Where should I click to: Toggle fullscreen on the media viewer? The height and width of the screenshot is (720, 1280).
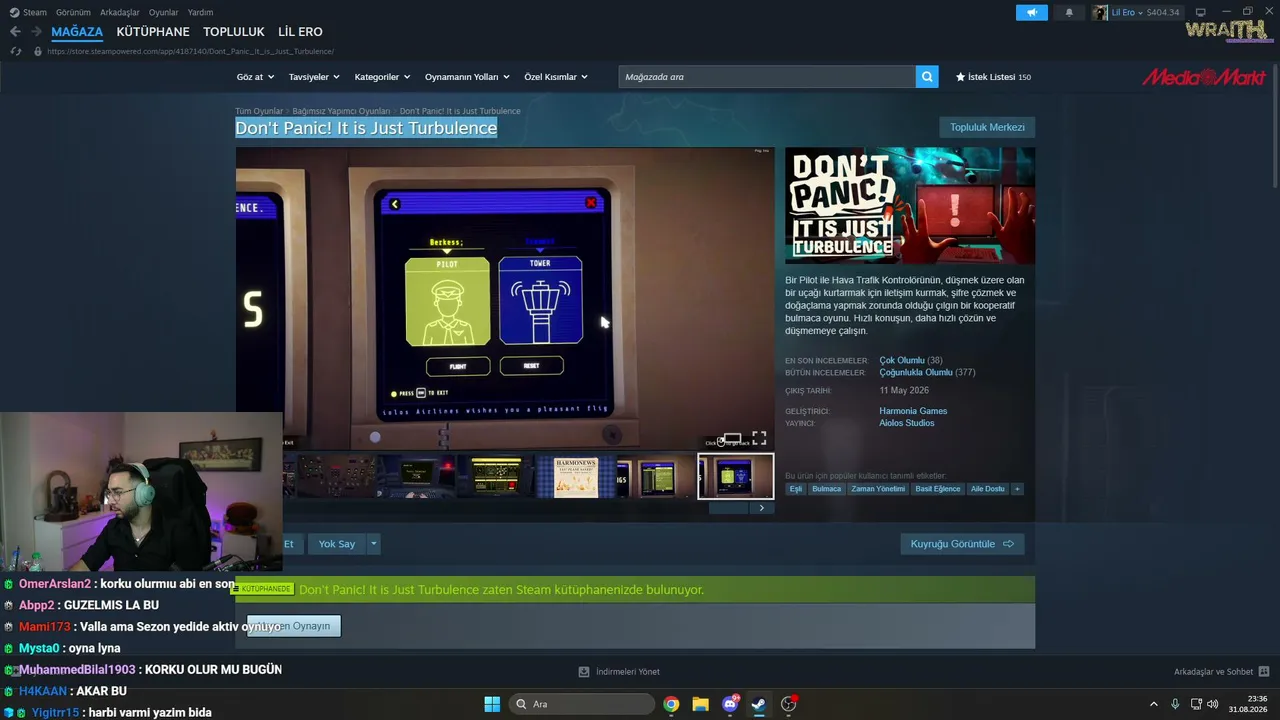(x=759, y=438)
